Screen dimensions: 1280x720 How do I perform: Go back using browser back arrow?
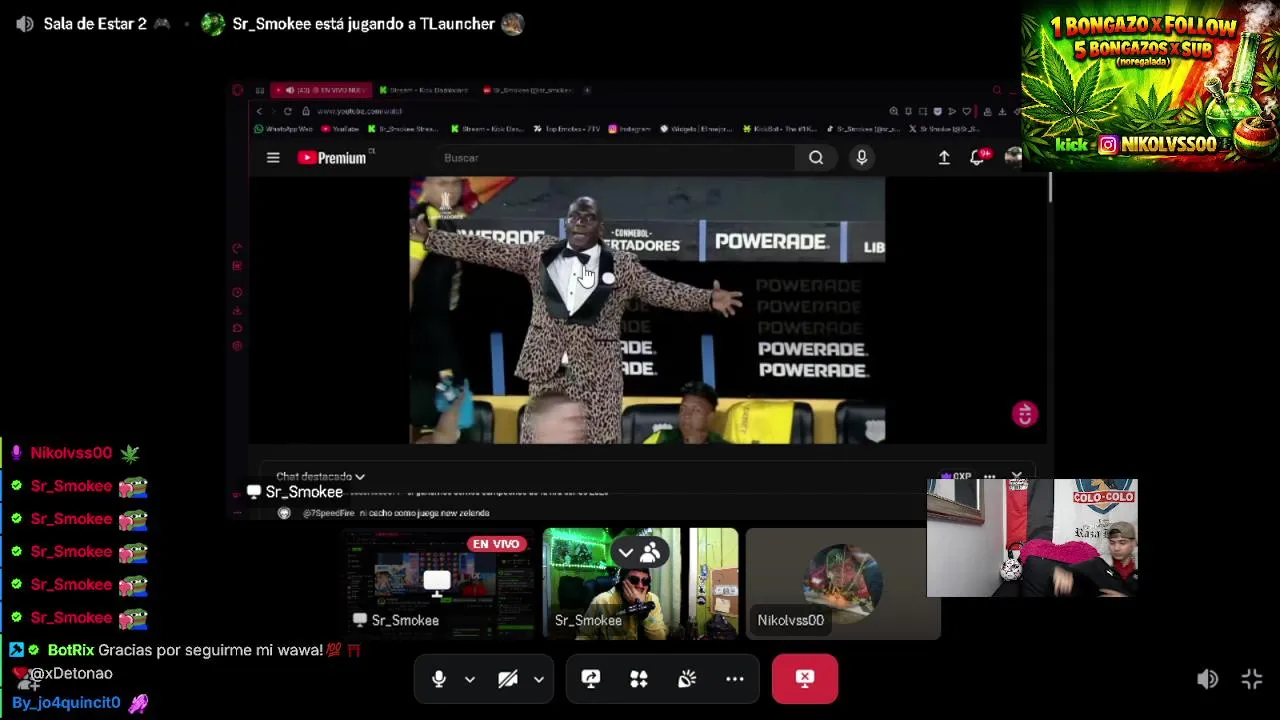pos(260,111)
